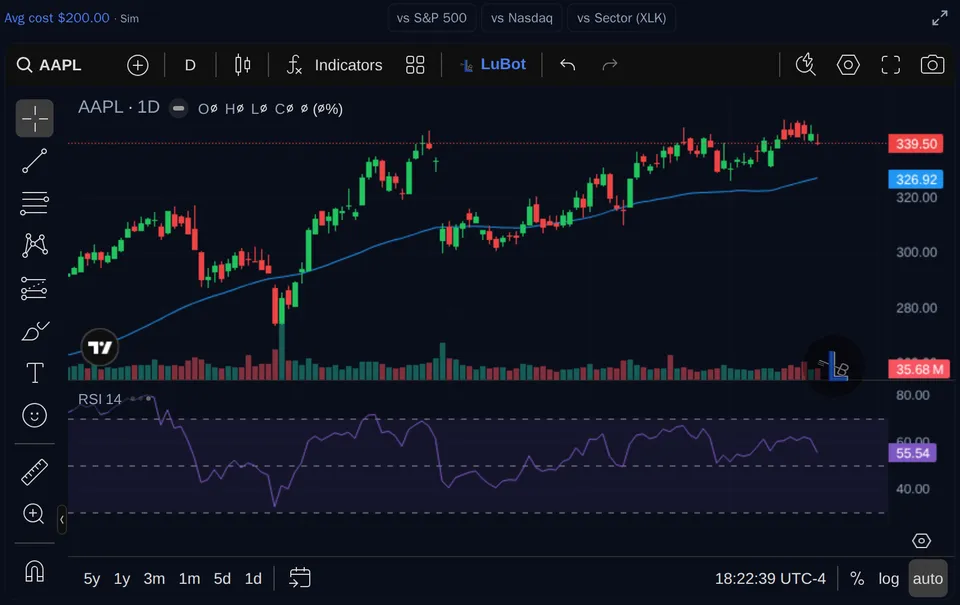The width and height of the screenshot is (960, 605).
Task: Toggle log scale mode
Action: coord(888,579)
